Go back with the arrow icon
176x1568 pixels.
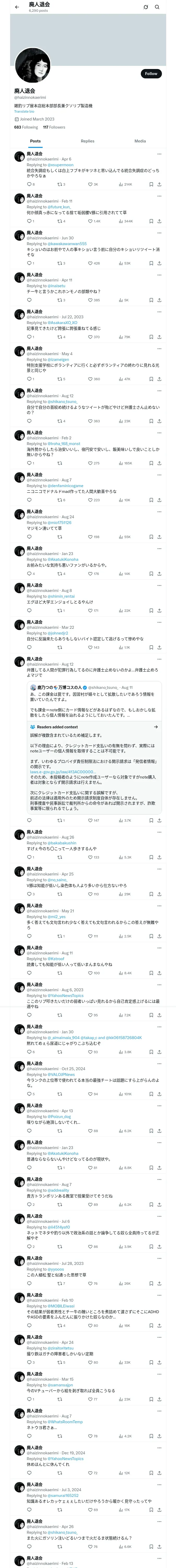point(17,7)
